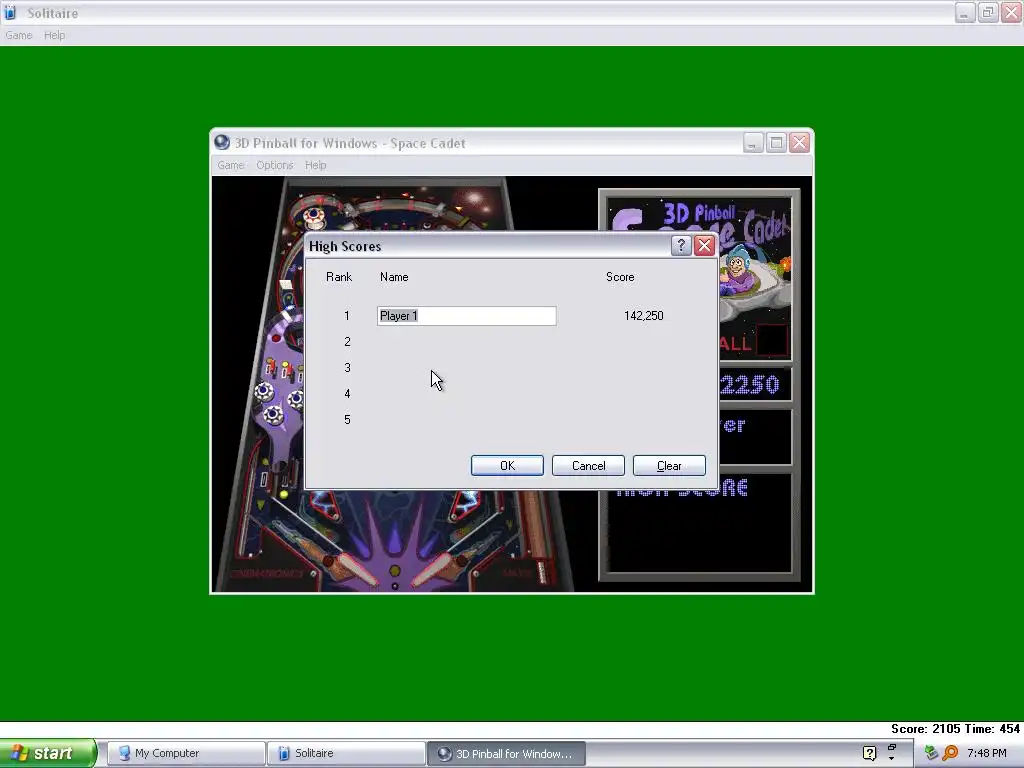Switch to My Computer taskbar button

(185, 753)
